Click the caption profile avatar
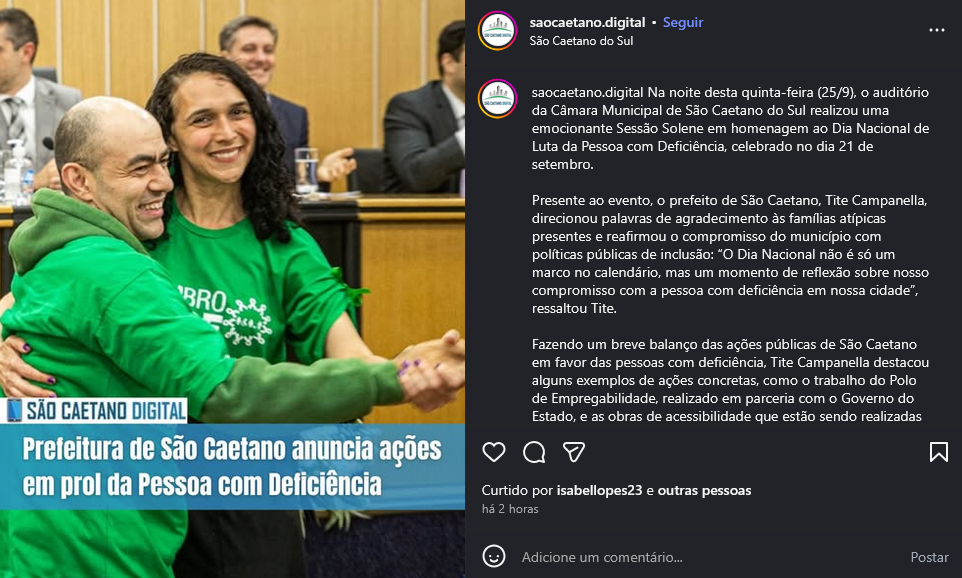Screen dimensions: 962x578 pyautogui.click(x=498, y=98)
